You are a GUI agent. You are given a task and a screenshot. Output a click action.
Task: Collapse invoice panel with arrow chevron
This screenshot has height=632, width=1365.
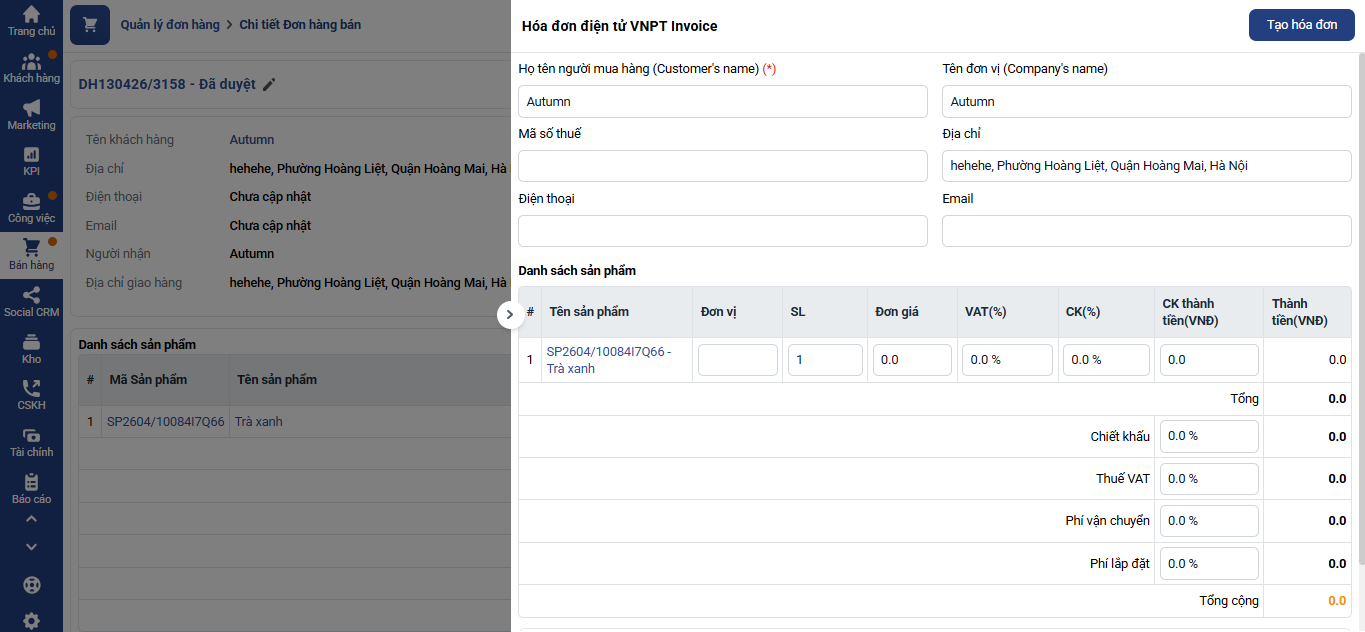point(510,315)
